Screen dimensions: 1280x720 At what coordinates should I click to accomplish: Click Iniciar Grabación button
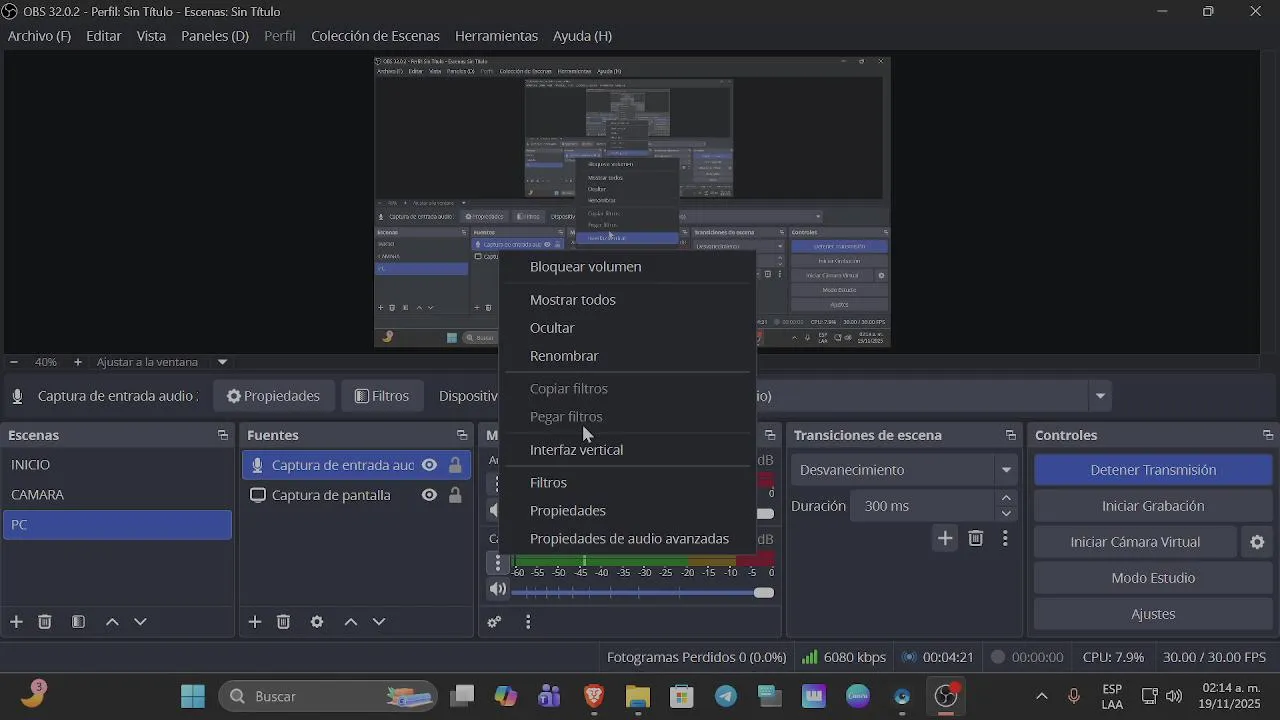pos(1153,506)
